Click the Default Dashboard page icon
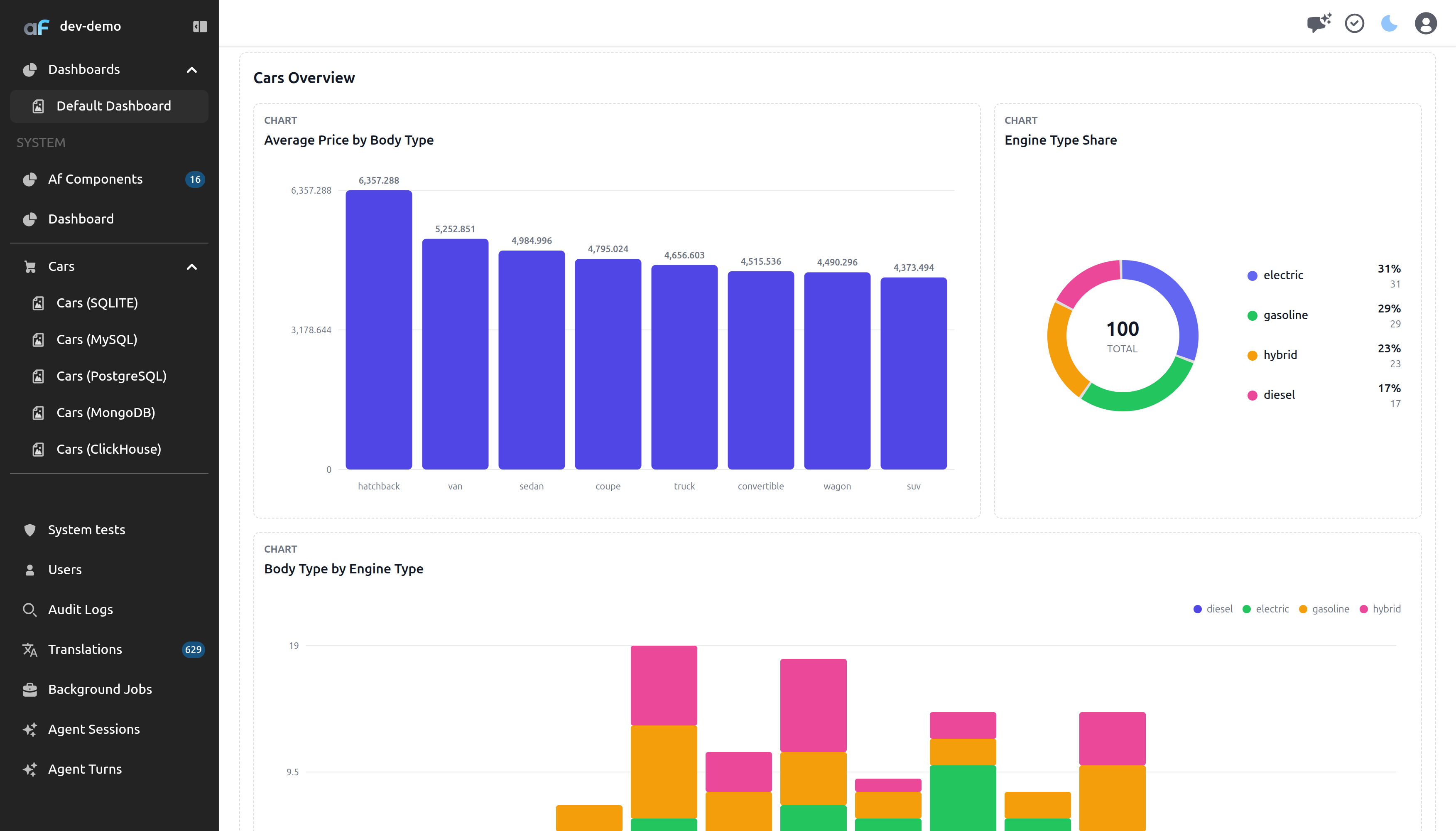1456x831 pixels. coord(38,106)
